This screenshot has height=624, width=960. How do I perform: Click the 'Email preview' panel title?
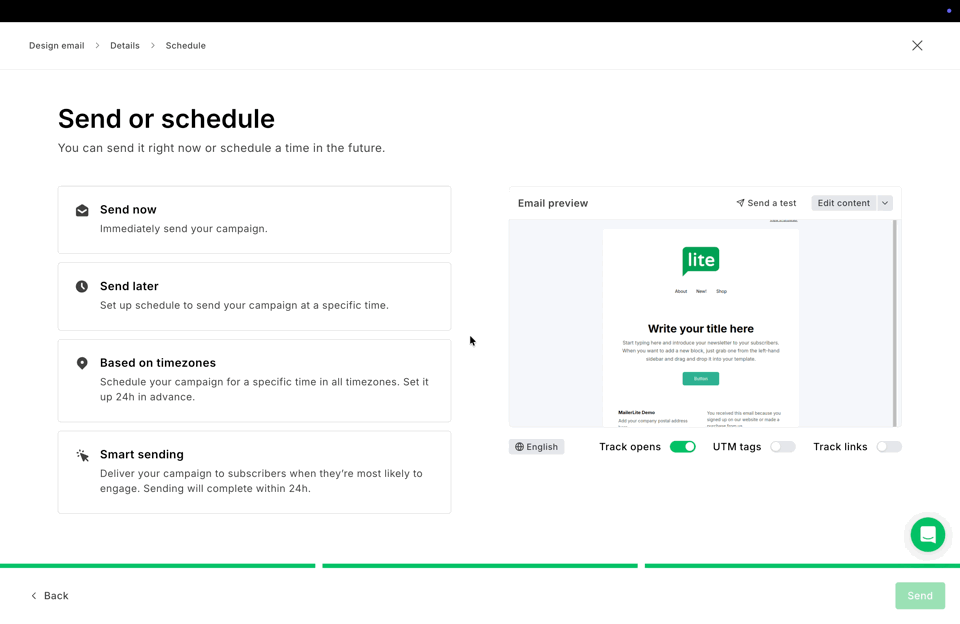coord(553,203)
